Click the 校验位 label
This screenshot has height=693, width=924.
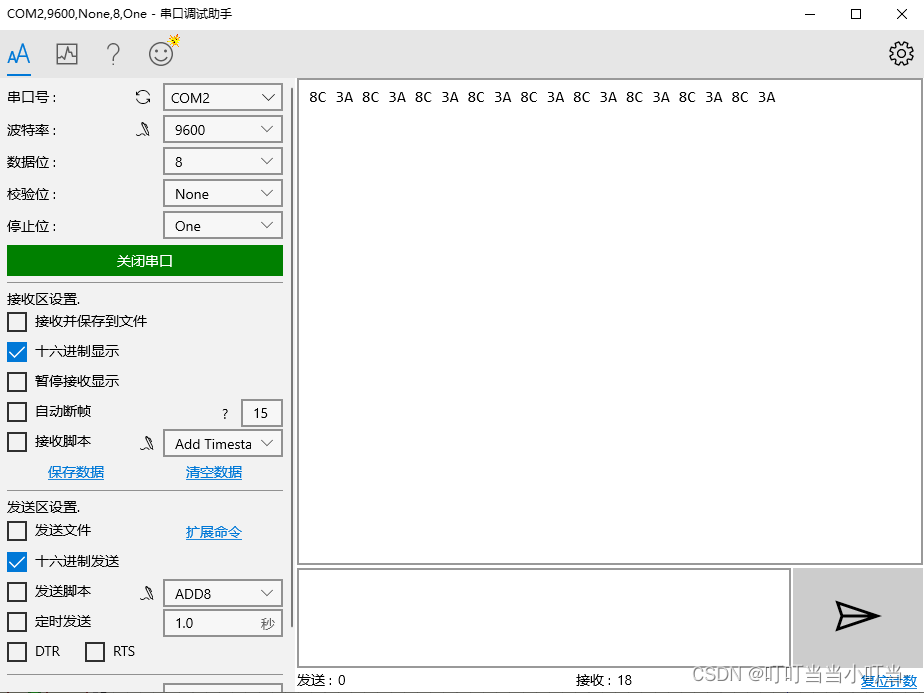(32, 194)
